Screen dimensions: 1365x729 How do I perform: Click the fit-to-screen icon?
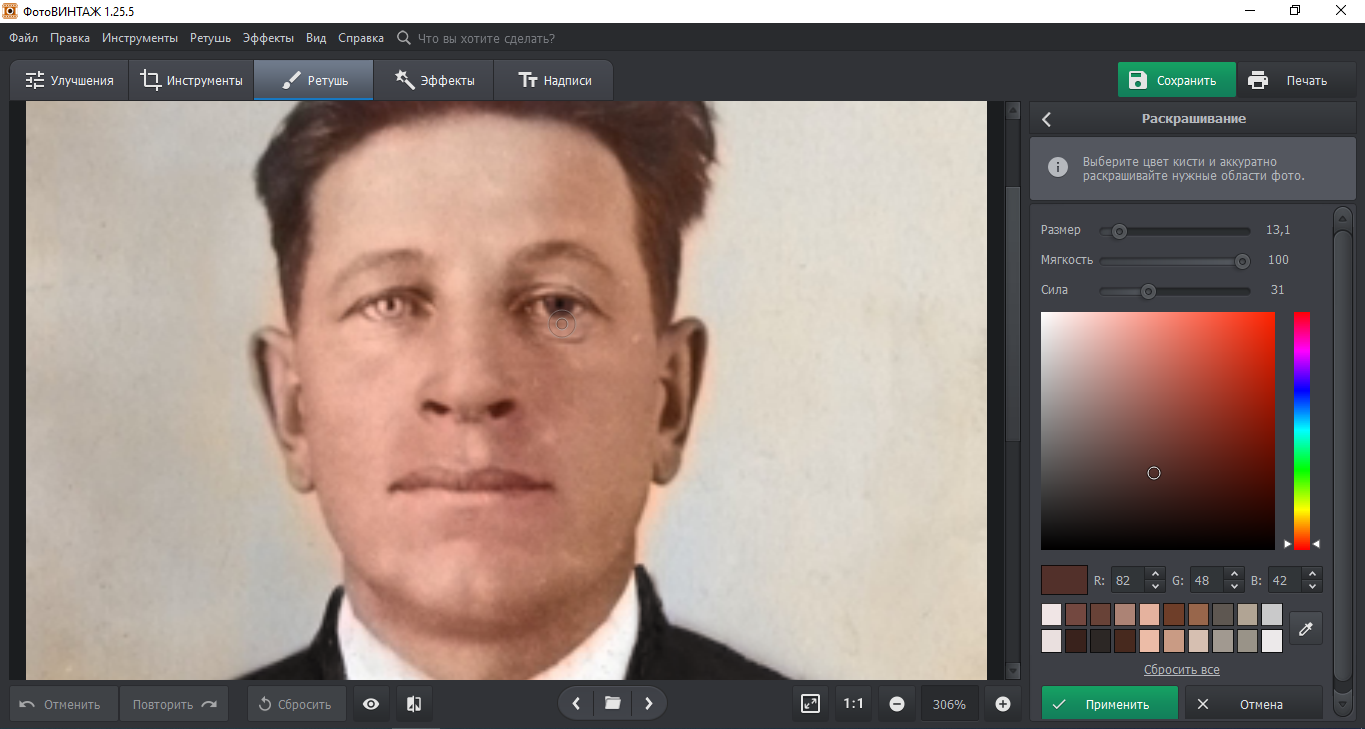(x=811, y=704)
